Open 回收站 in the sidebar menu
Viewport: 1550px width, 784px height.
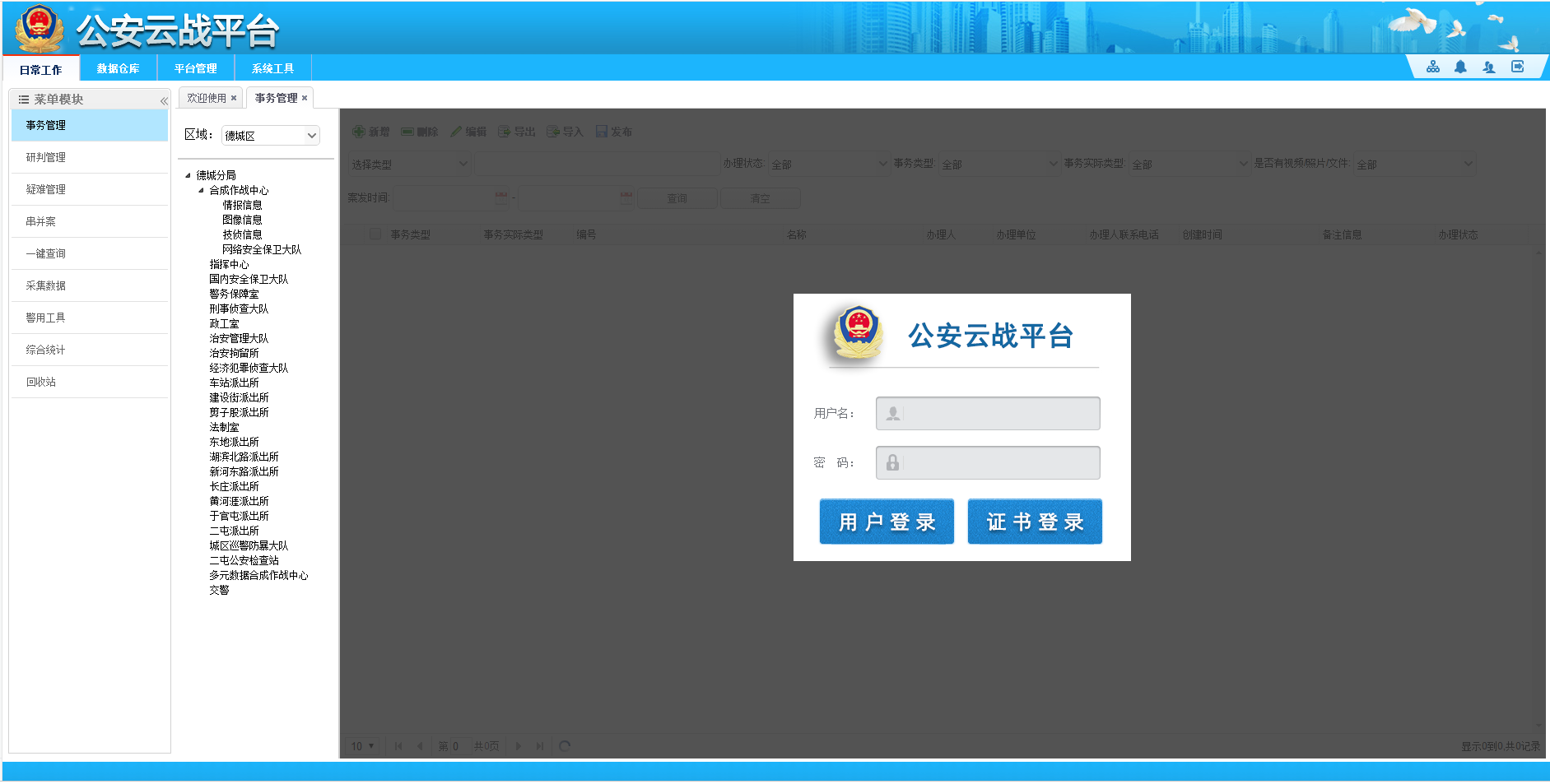click(90, 382)
